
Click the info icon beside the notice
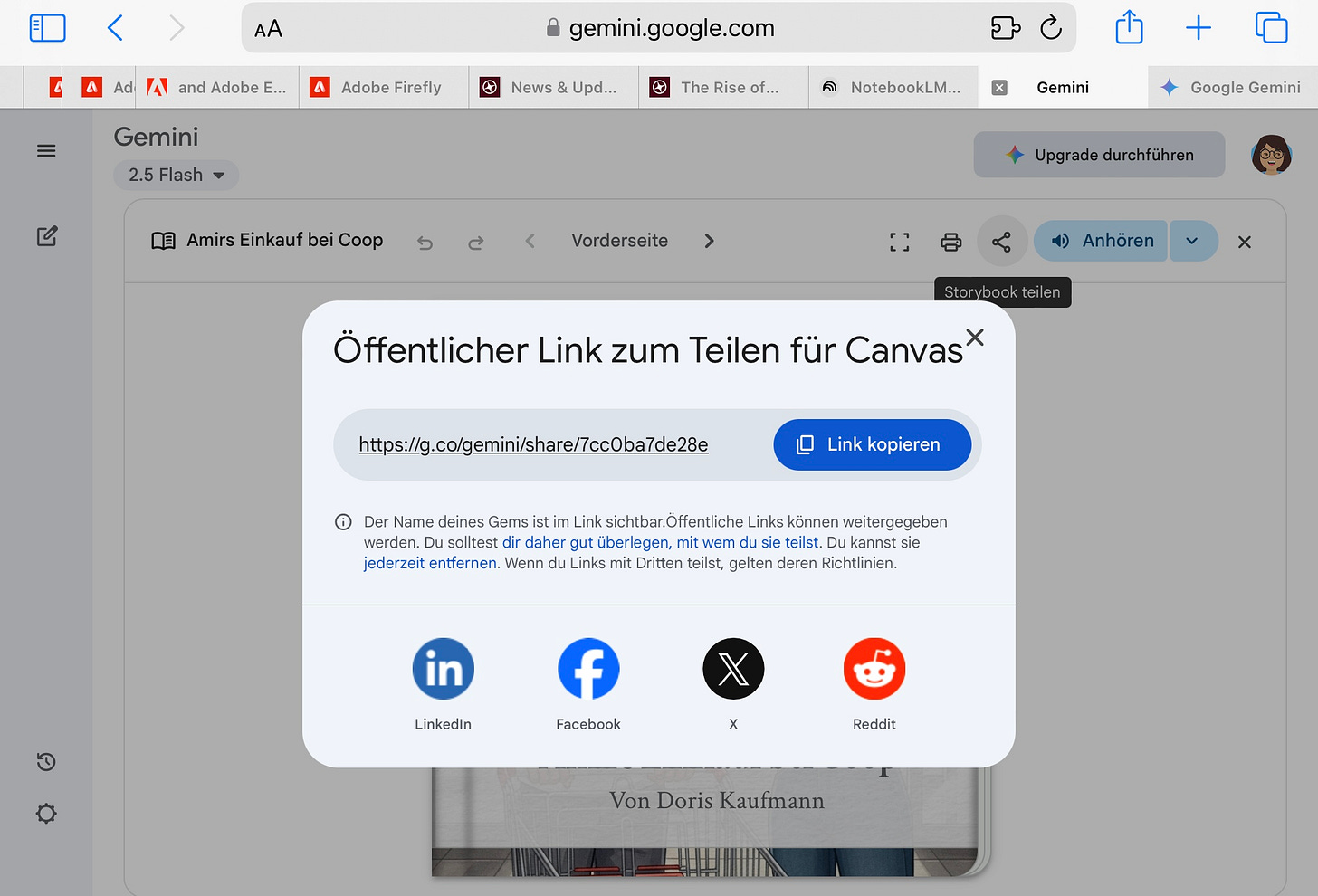pos(343,522)
